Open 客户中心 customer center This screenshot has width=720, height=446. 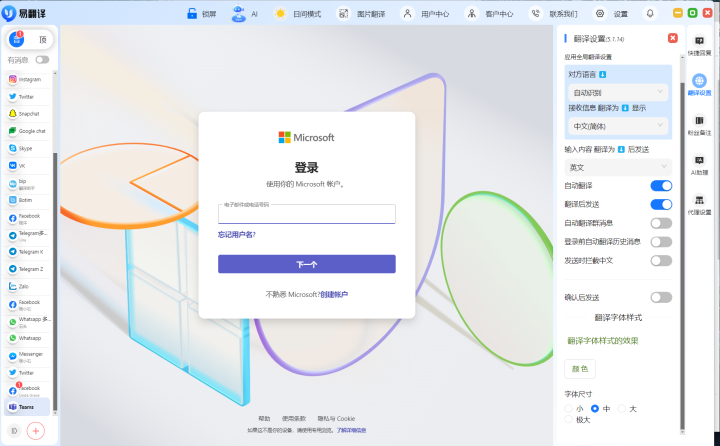coord(489,14)
